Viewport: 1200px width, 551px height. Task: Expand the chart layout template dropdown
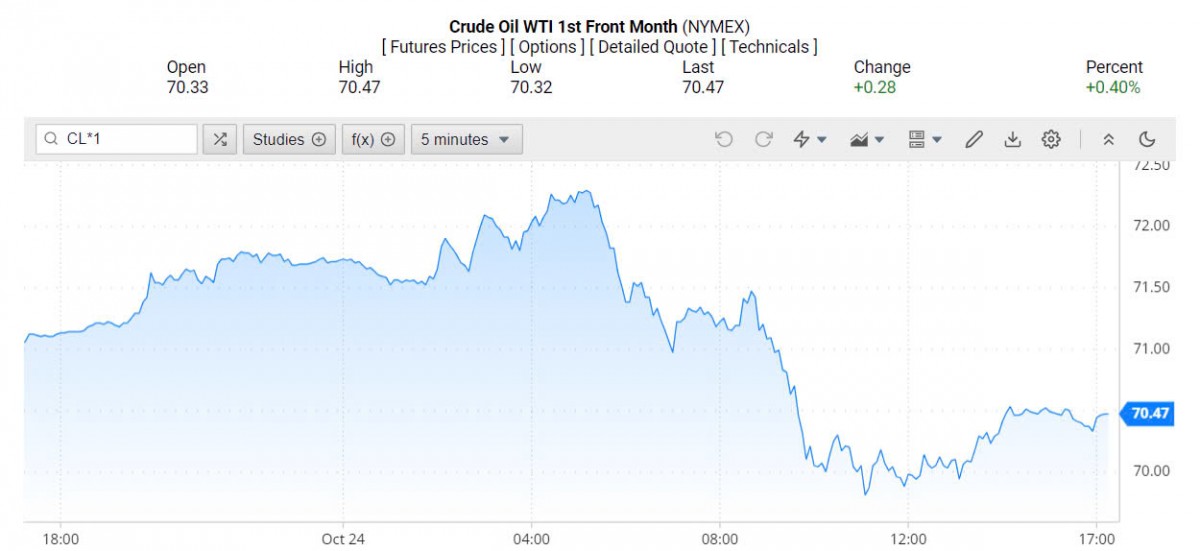(924, 140)
